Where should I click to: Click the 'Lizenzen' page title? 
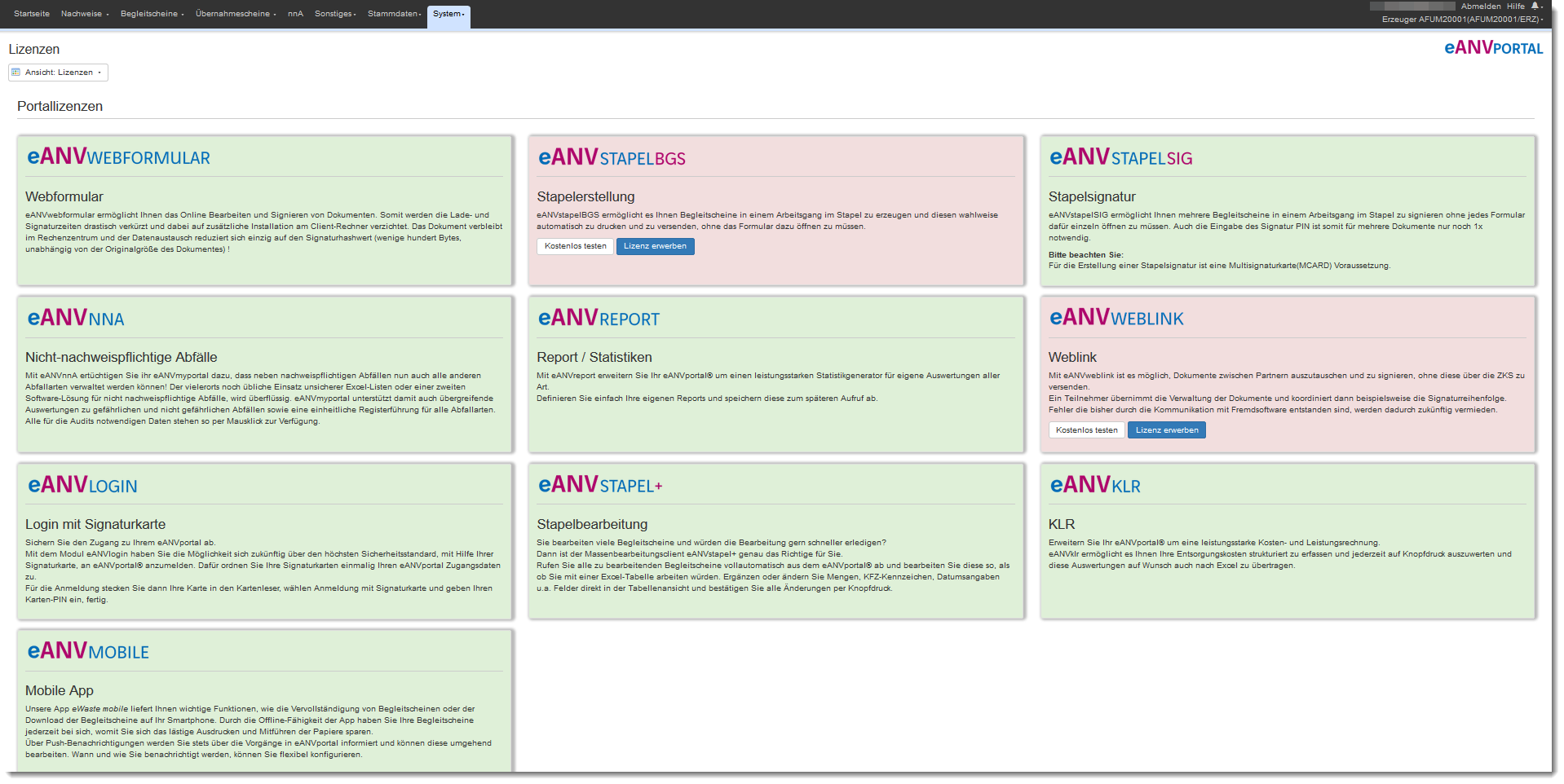[34, 49]
